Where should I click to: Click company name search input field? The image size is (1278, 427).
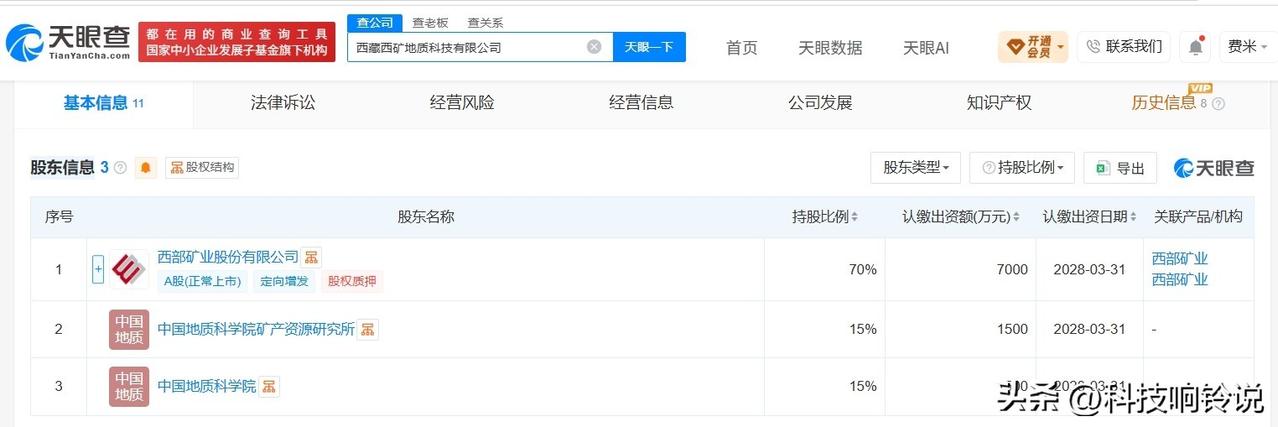tap(467, 47)
